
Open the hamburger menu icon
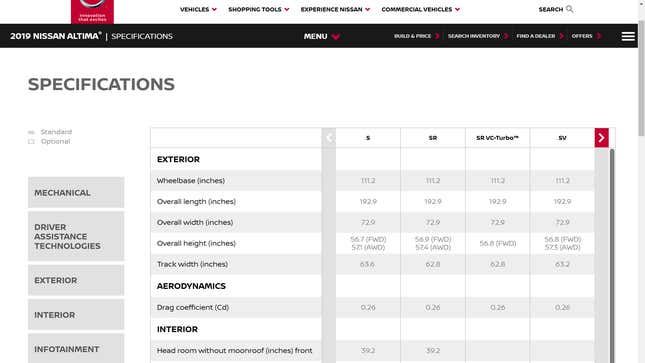coord(628,36)
